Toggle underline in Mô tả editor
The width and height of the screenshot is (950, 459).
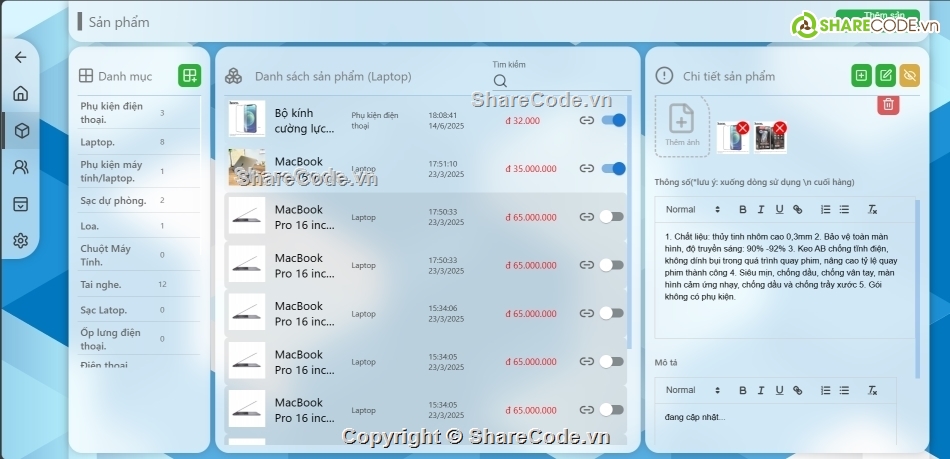point(779,391)
